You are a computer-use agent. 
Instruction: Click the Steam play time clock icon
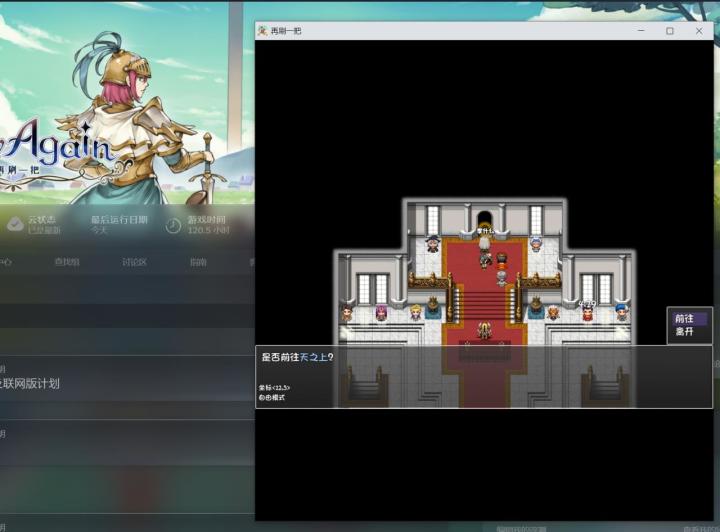pyautogui.click(x=173, y=225)
